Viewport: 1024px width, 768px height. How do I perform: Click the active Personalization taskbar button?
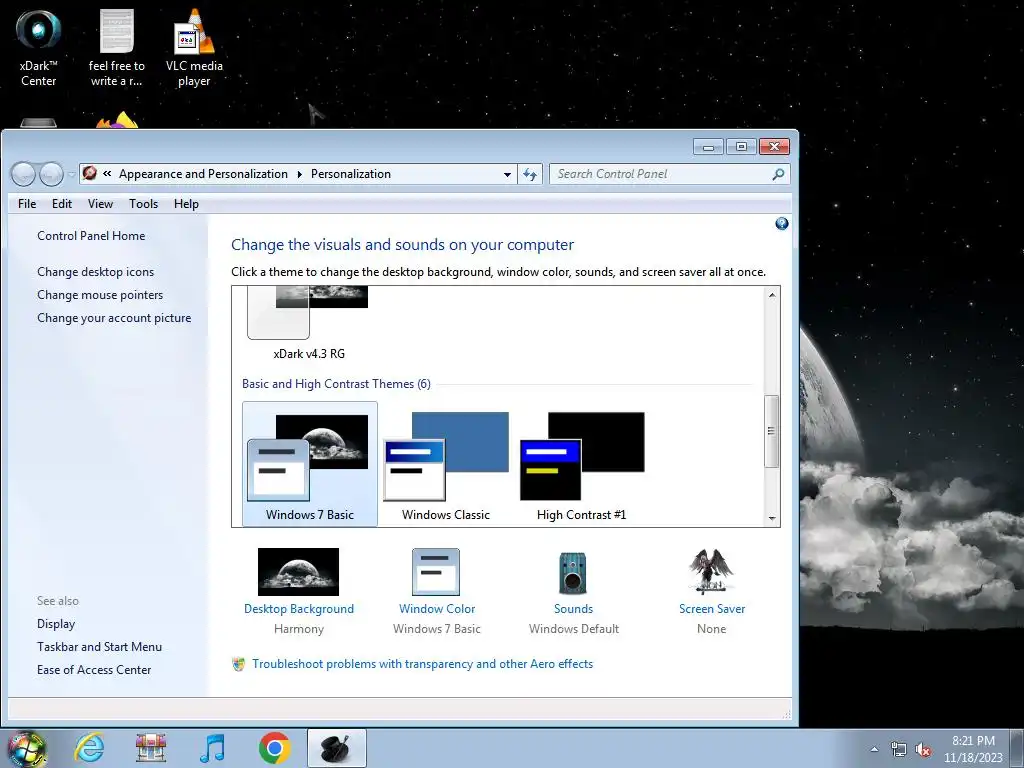pos(336,748)
